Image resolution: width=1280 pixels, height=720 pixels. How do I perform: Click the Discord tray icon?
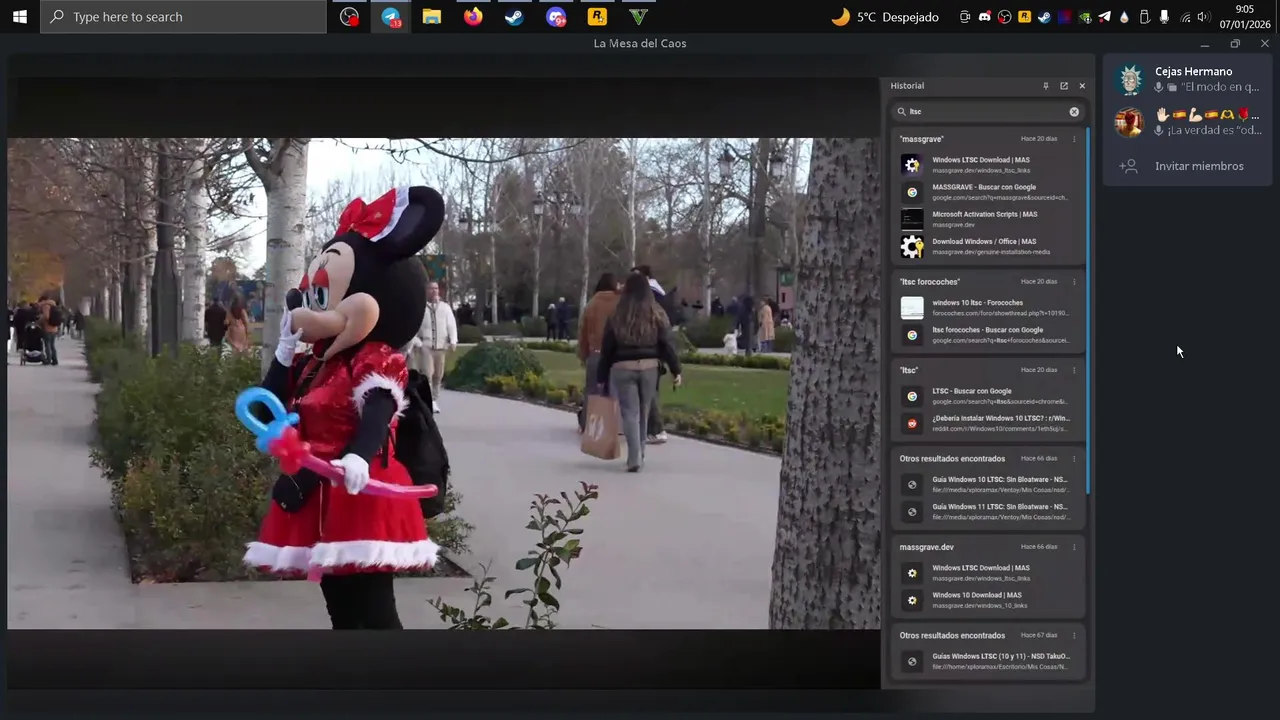[x=985, y=16]
